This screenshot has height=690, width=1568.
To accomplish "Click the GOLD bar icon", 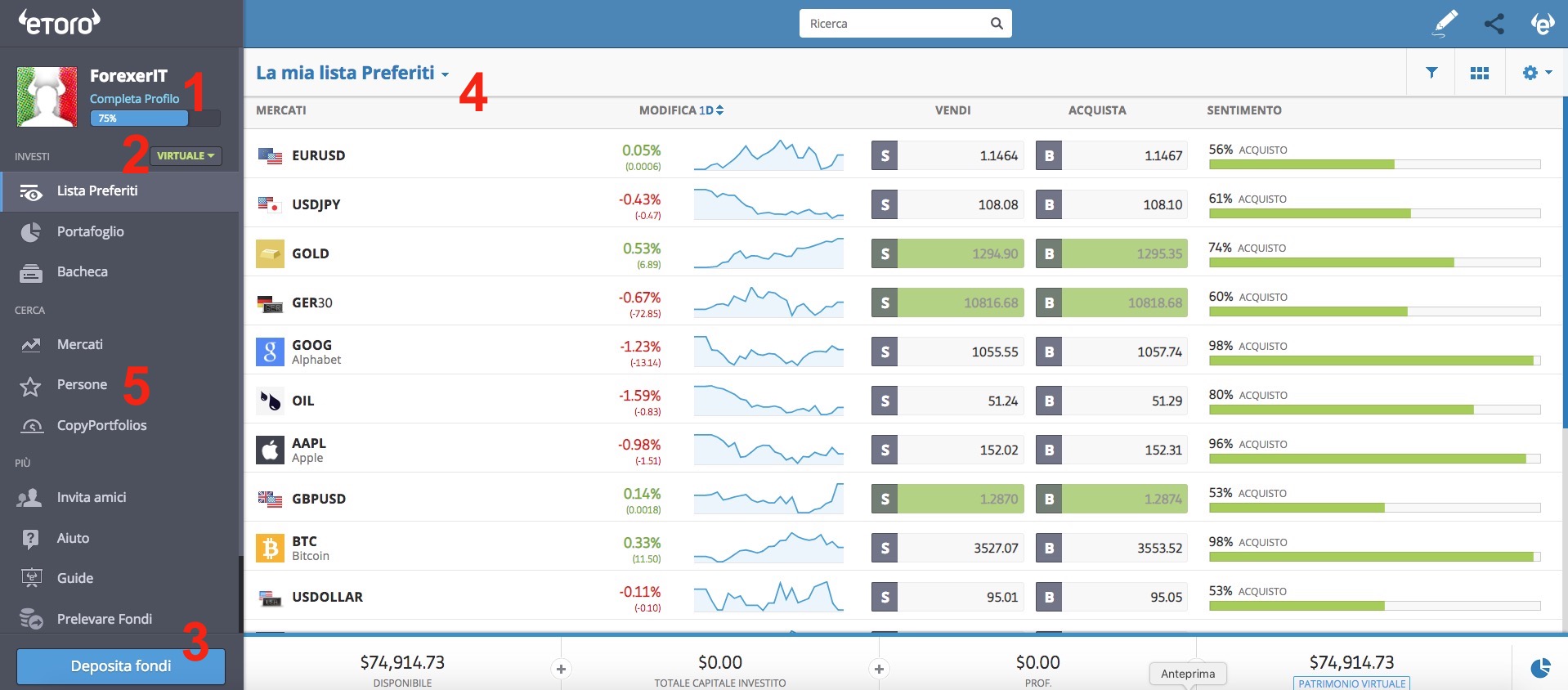I will click(x=270, y=253).
